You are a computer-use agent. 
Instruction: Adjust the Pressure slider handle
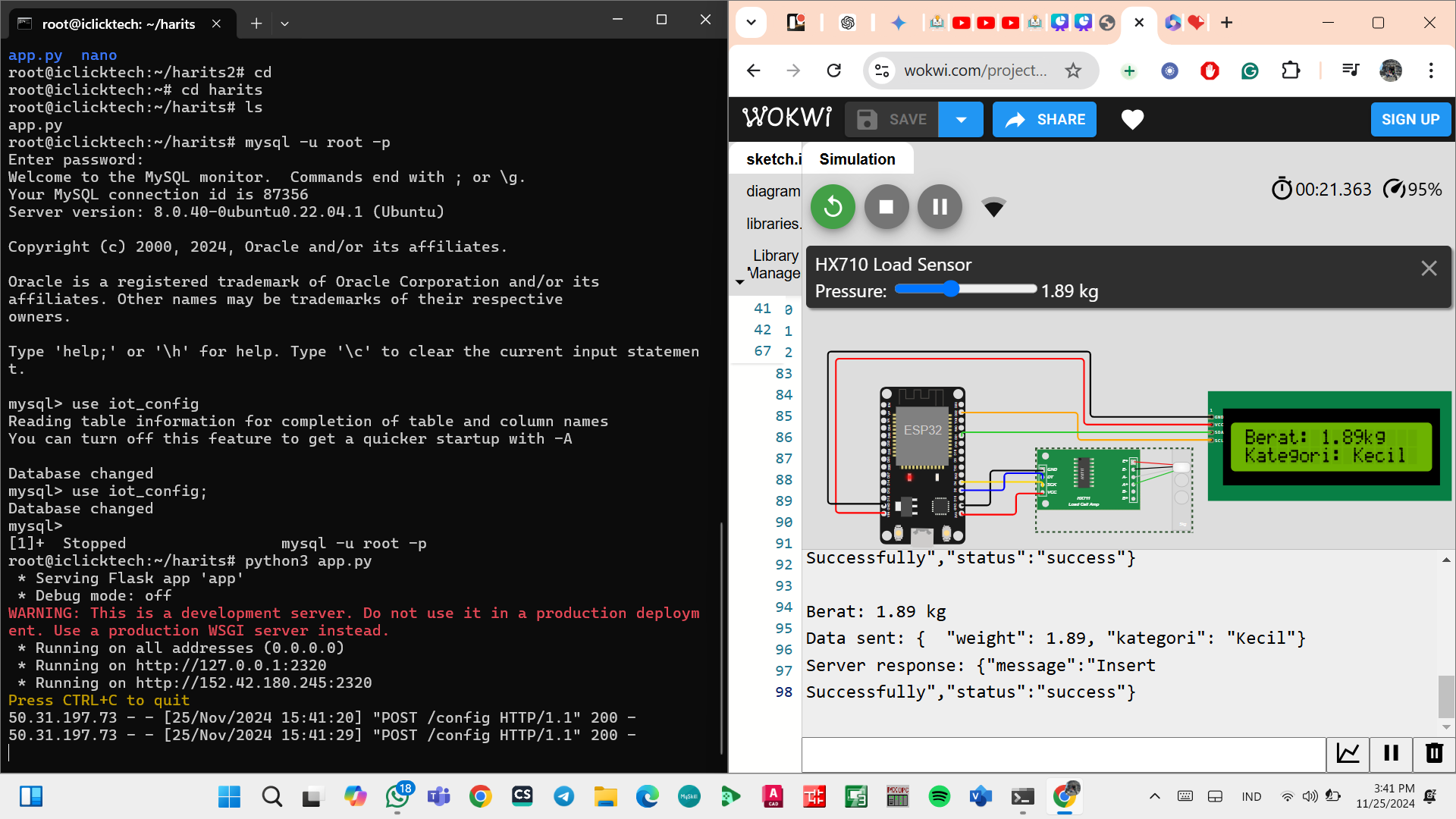point(951,289)
